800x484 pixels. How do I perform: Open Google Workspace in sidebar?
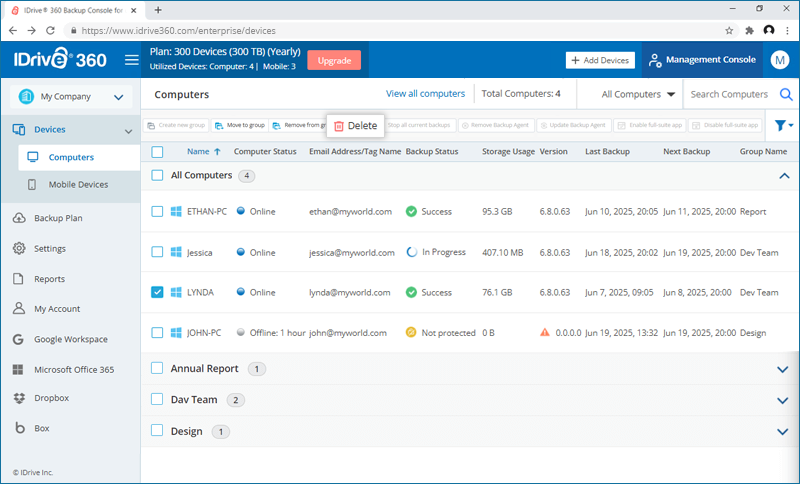(x=70, y=339)
